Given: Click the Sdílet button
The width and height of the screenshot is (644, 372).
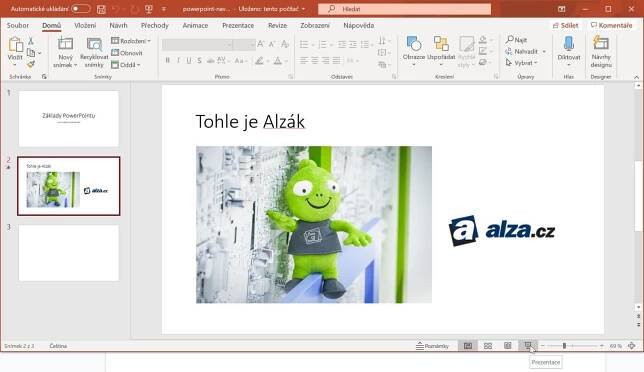Looking at the screenshot, I should [x=566, y=25].
